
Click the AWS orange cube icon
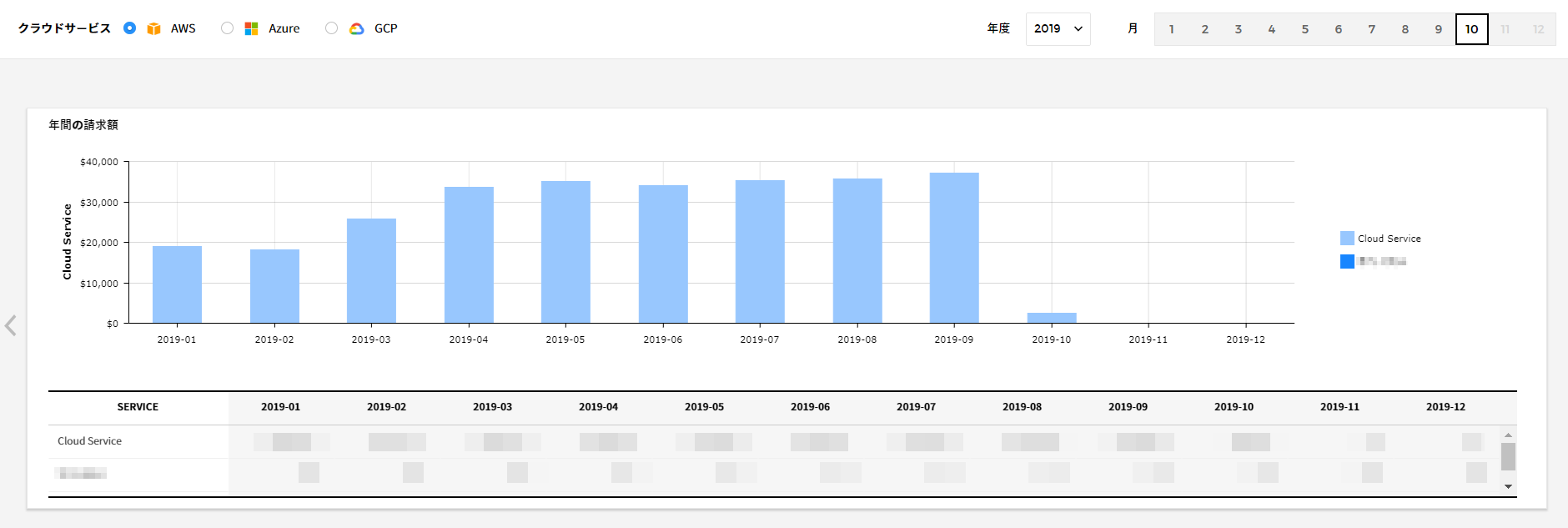153,28
